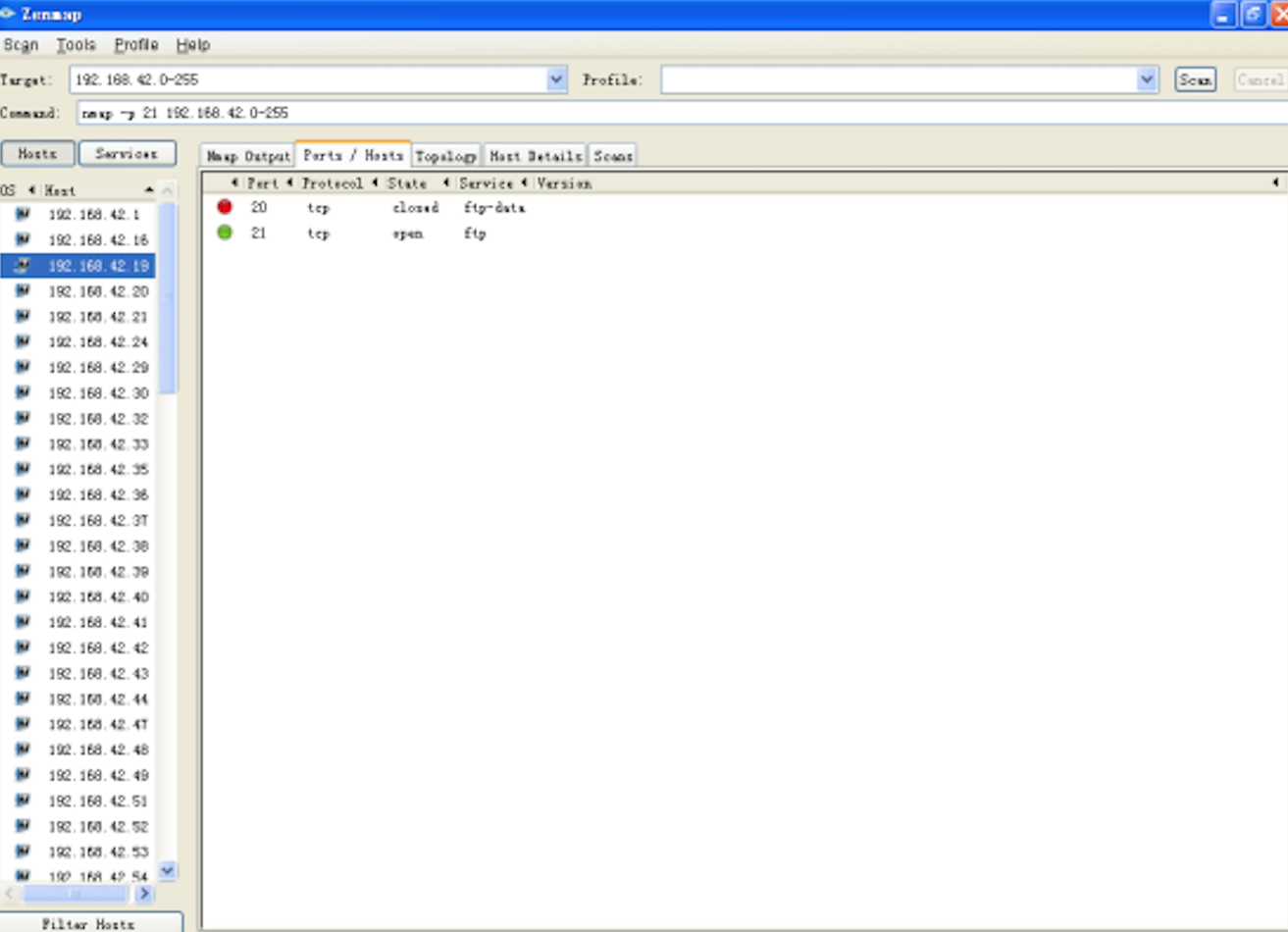Select host 192.168.42.39 in list
The width and height of the screenshot is (1288, 932).
99,571
